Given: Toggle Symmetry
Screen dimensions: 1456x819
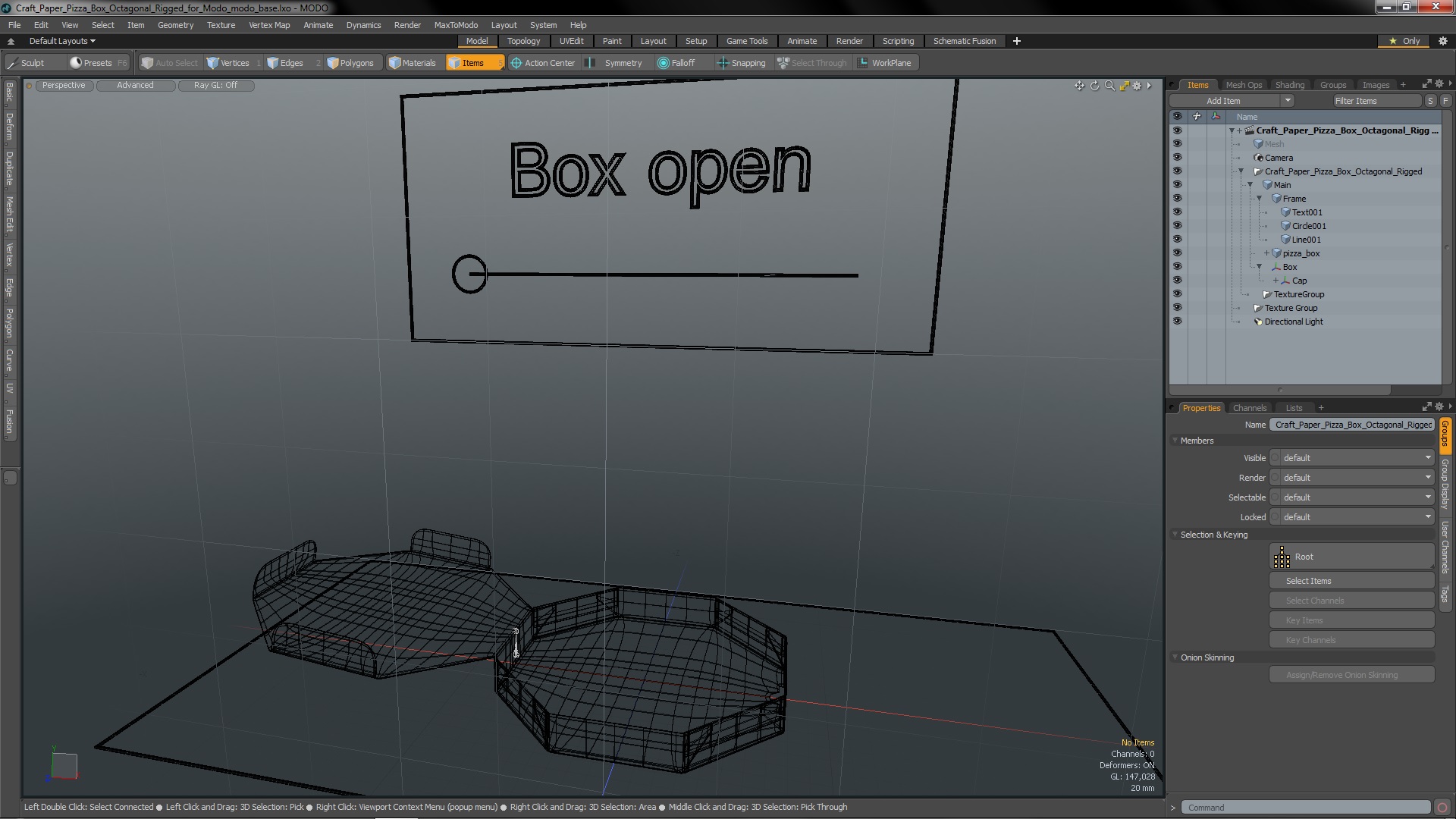Looking at the screenshot, I should click(616, 63).
